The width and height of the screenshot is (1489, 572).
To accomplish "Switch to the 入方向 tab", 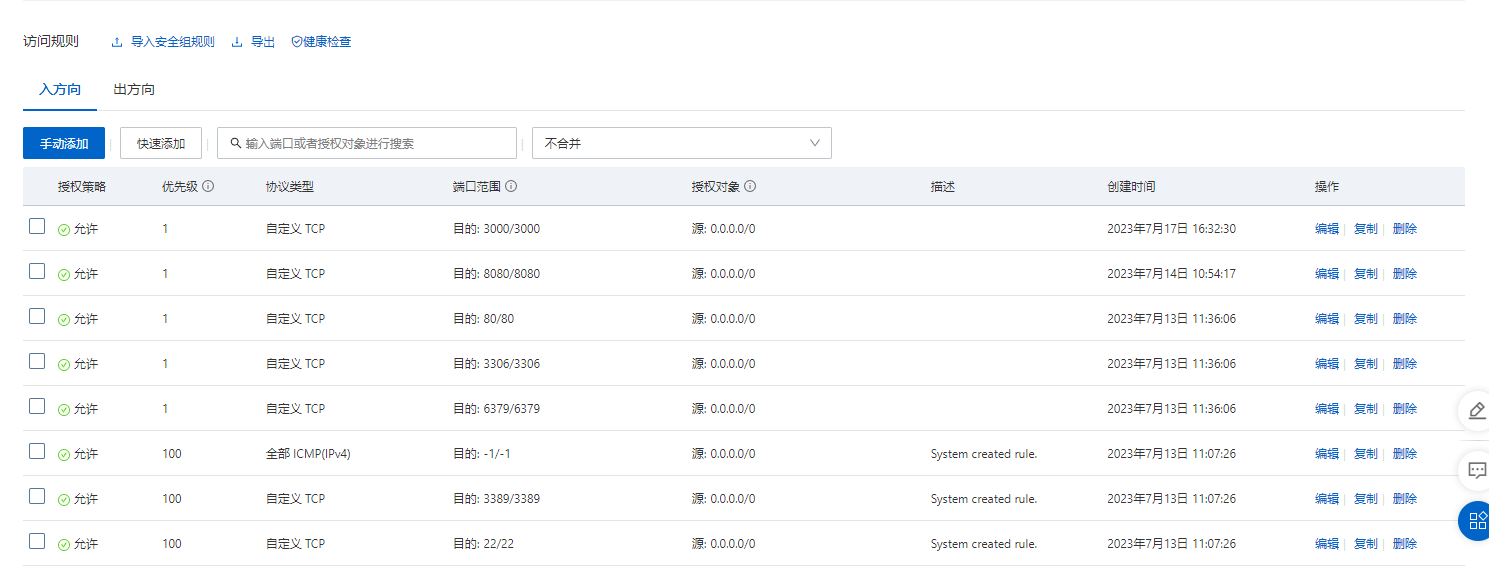I will [60, 89].
